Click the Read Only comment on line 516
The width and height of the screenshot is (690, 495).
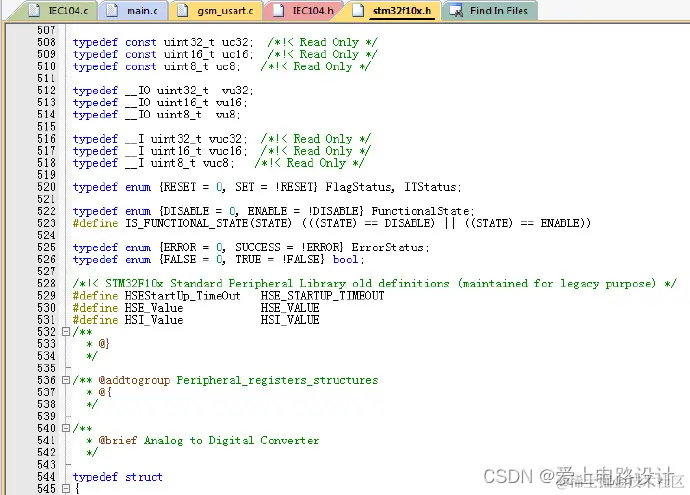(316, 139)
